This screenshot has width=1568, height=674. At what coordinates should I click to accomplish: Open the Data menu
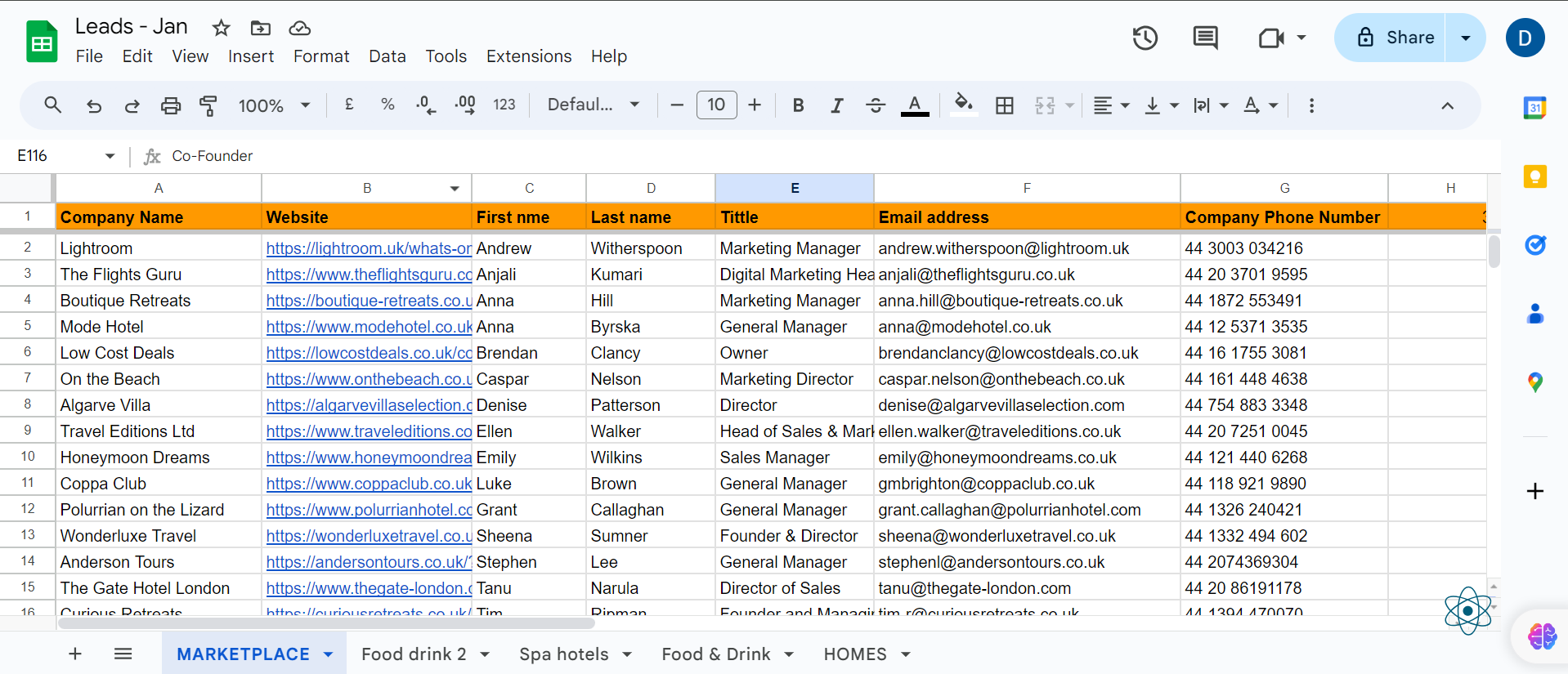(x=387, y=56)
